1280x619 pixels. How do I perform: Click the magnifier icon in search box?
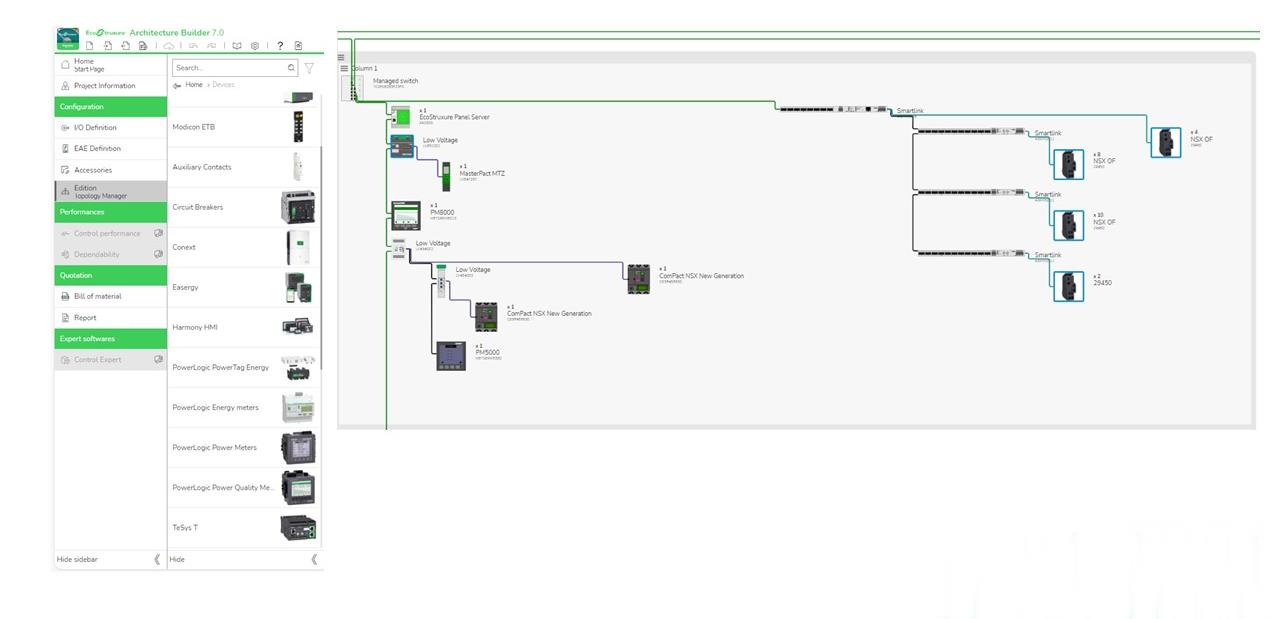pos(291,68)
